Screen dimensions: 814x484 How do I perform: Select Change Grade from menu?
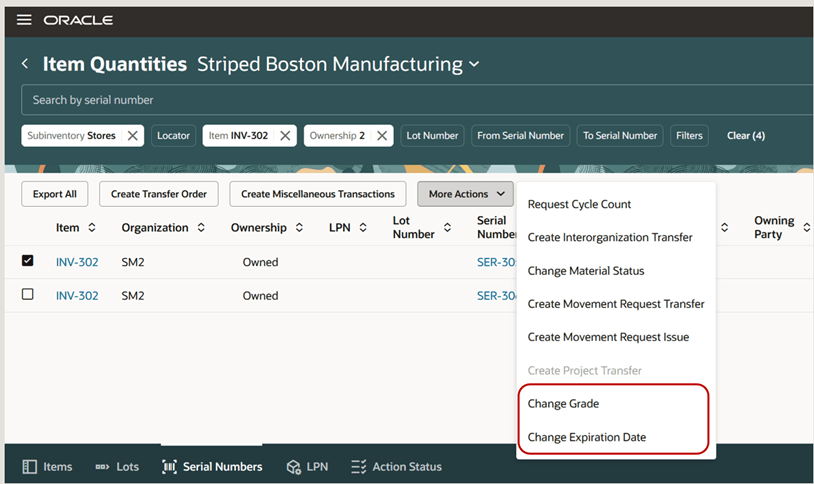tap(563, 404)
